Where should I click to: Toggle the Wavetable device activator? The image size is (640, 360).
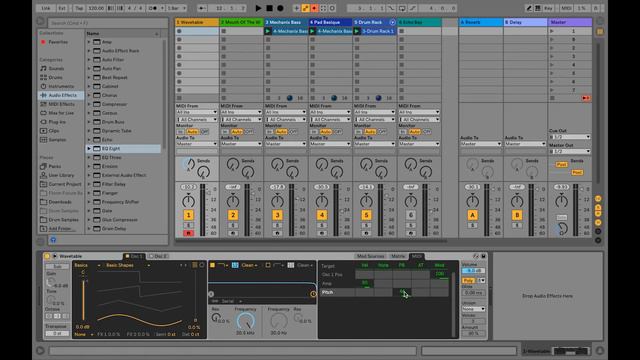tap(47, 256)
